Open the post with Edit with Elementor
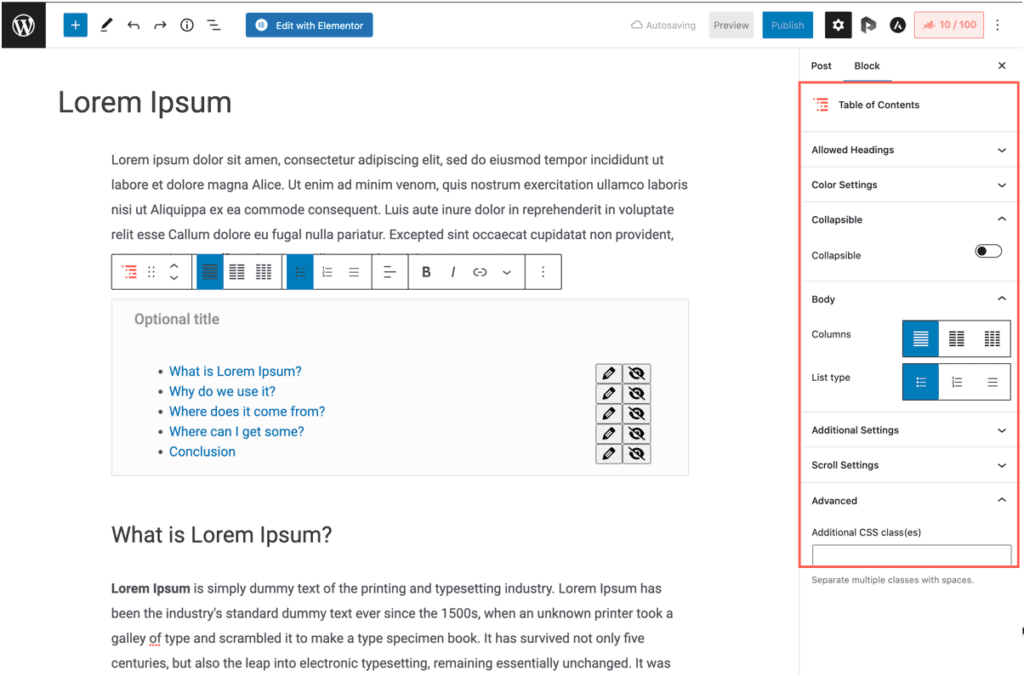The height and width of the screenshot is (676, 1024). 309,24
